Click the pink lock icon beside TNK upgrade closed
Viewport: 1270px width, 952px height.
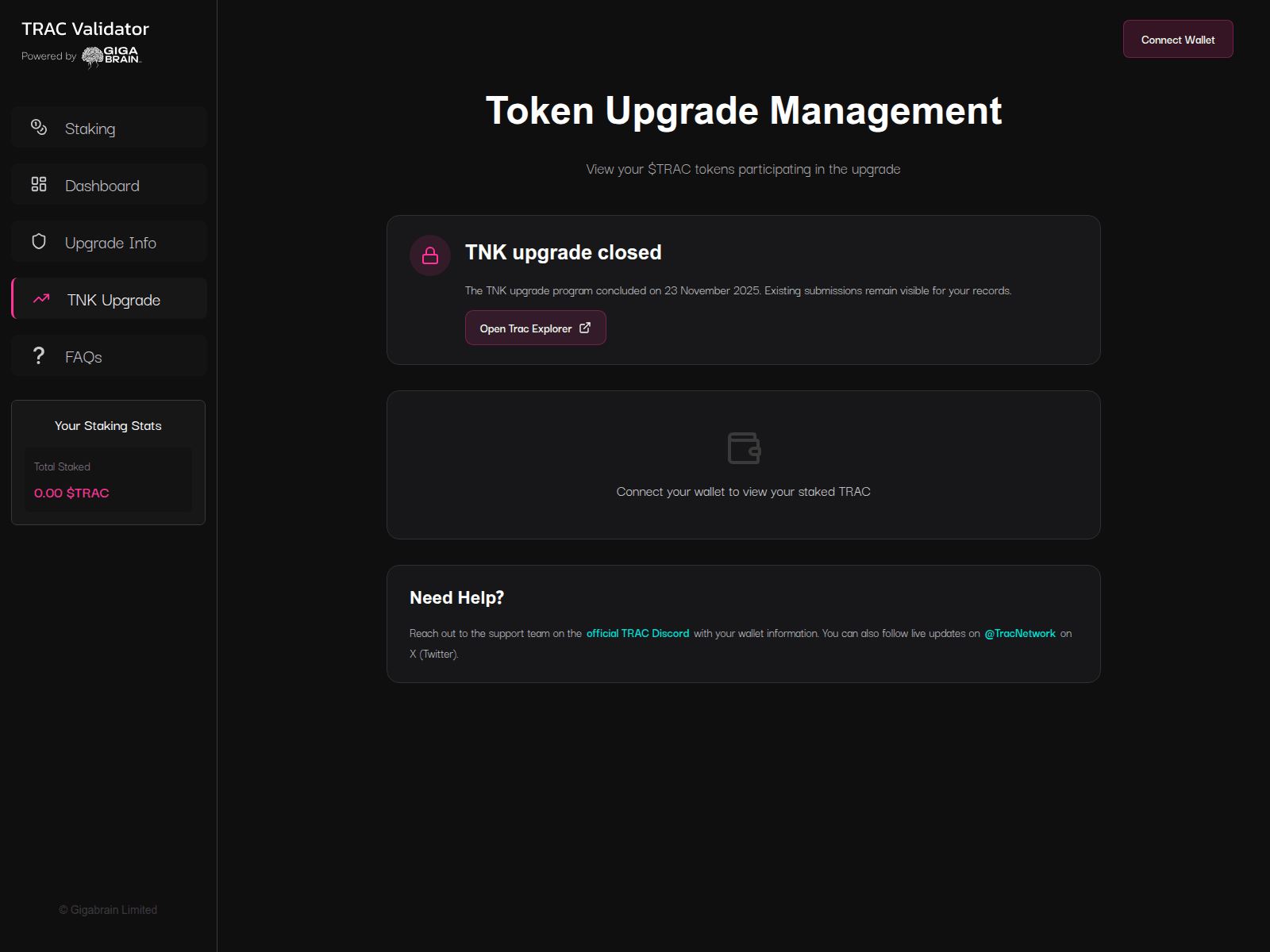[x=430, y=255]
